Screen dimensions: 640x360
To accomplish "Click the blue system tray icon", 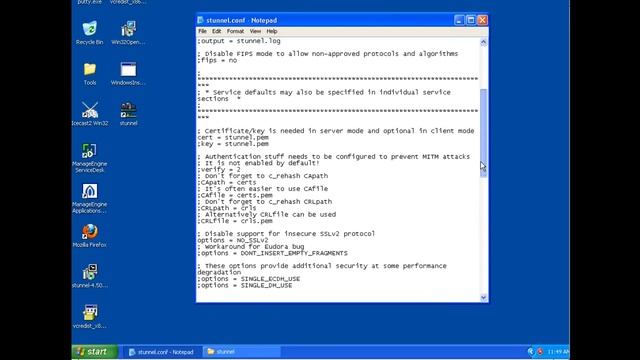I will tap(530, 351).
